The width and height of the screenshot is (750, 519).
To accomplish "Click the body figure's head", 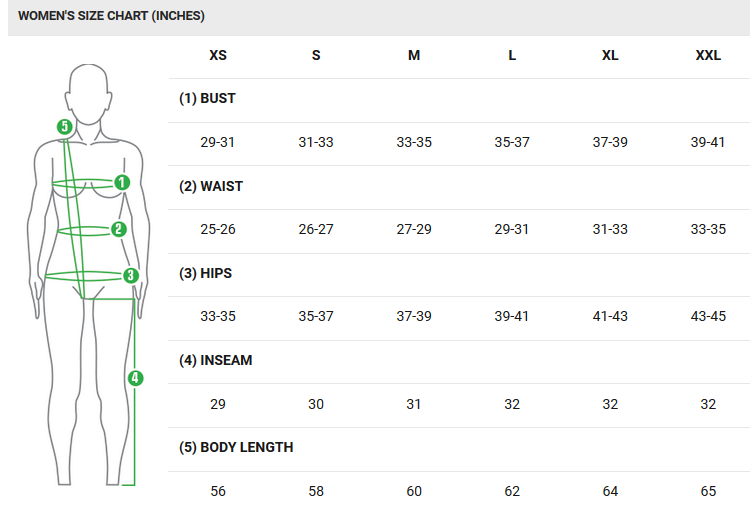I will tap(89, 93).
